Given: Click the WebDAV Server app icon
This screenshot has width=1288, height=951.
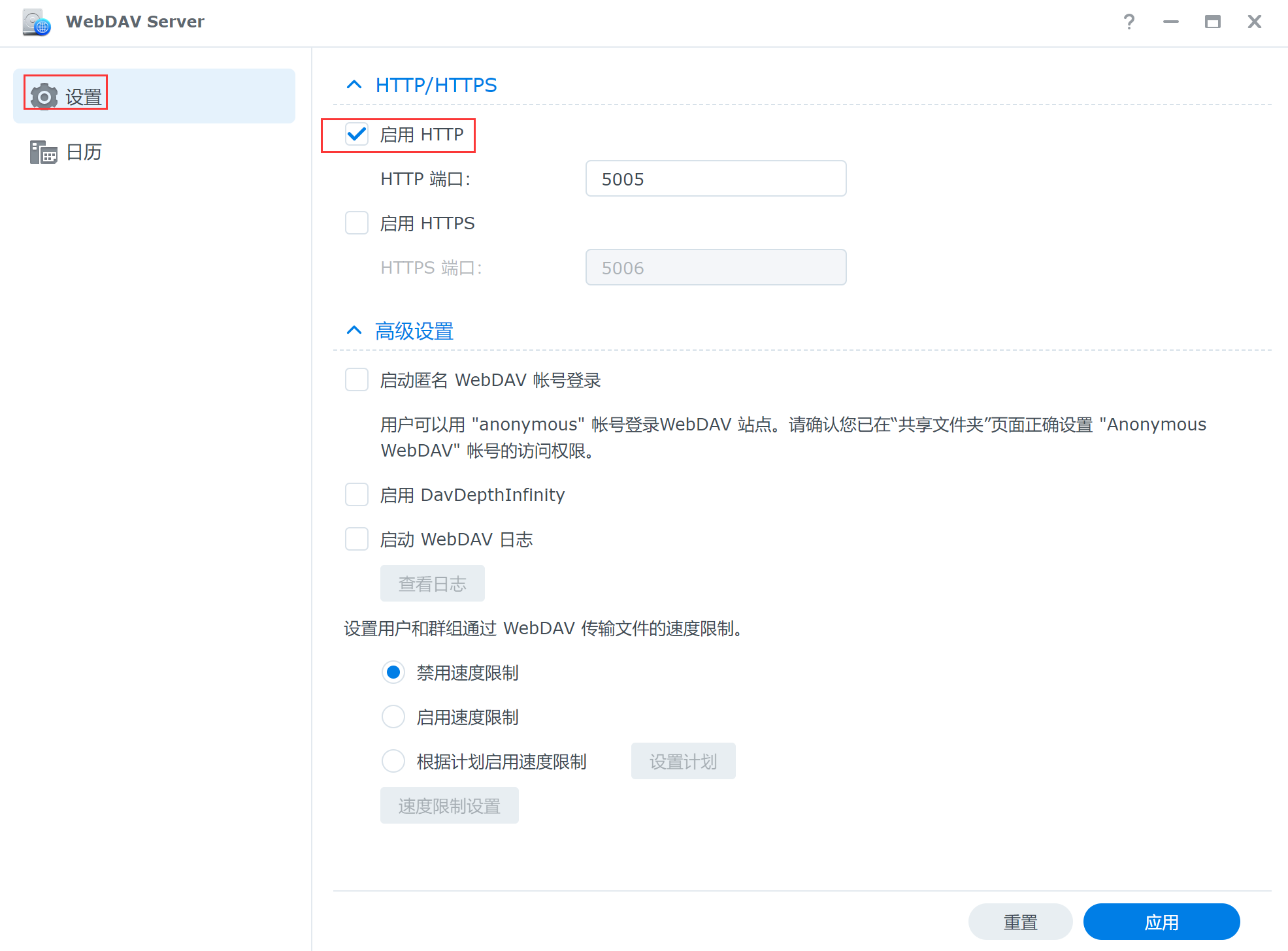Looking at the screenshot, I should pyautogui.click(x=37, y=22).
